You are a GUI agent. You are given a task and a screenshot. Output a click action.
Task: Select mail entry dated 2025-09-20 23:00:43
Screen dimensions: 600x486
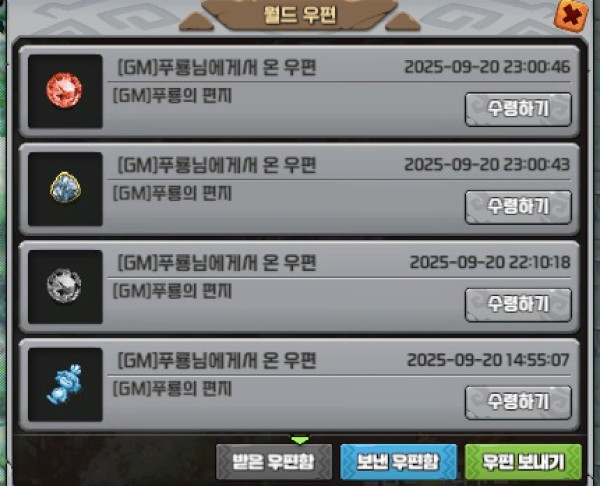click(299, 189)
